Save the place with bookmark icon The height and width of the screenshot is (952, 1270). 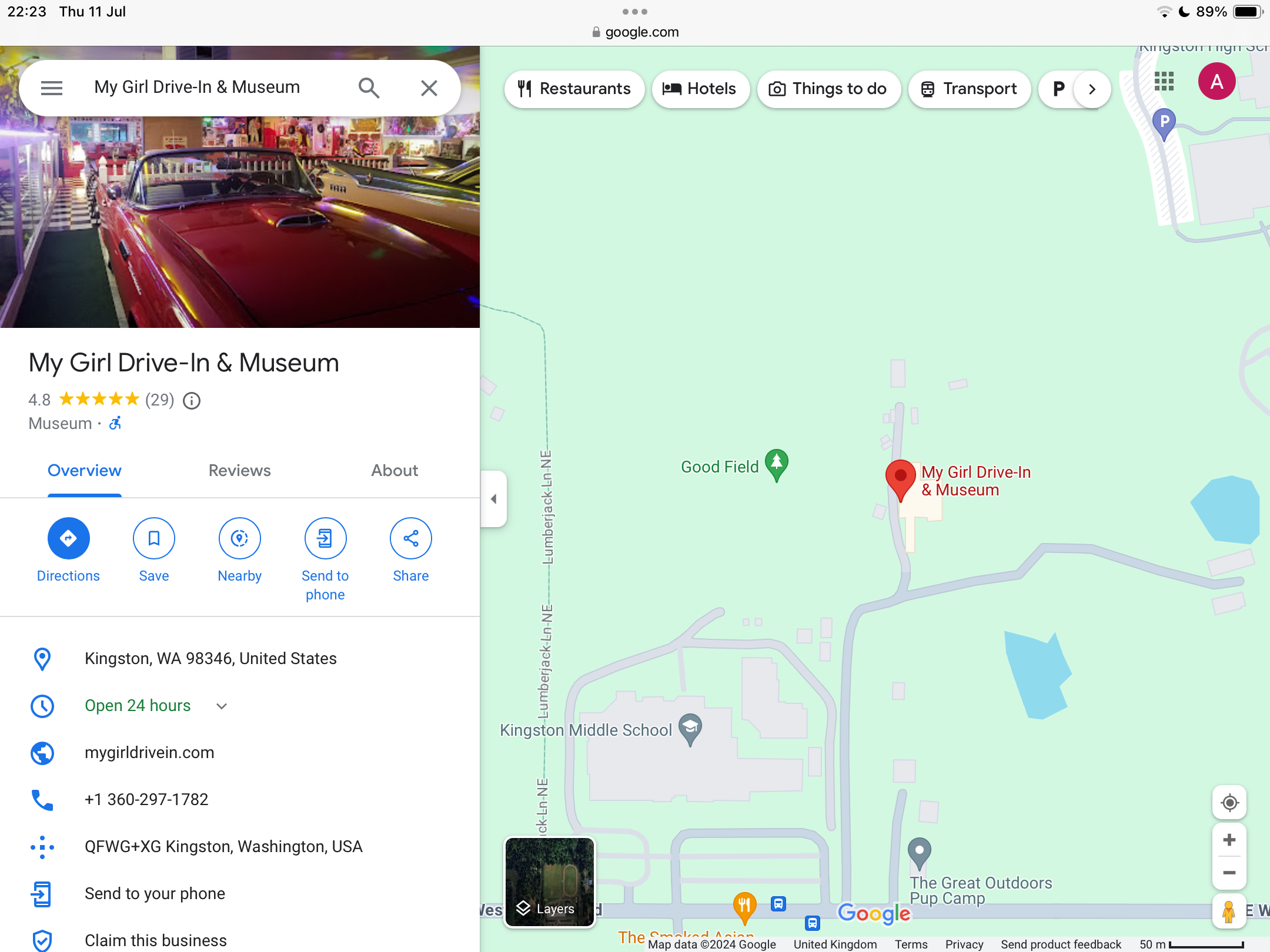coord(153,538)
